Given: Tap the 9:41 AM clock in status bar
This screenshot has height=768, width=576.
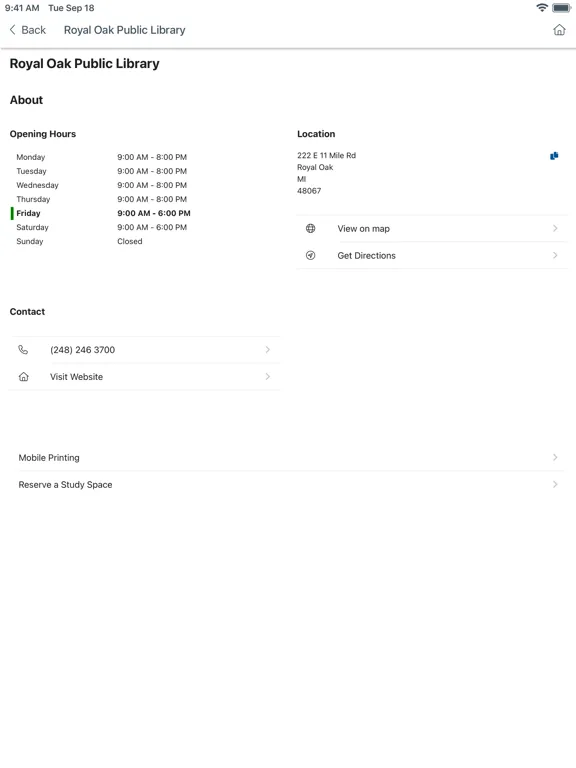Looking at the screenshot, I should point(22,8).
